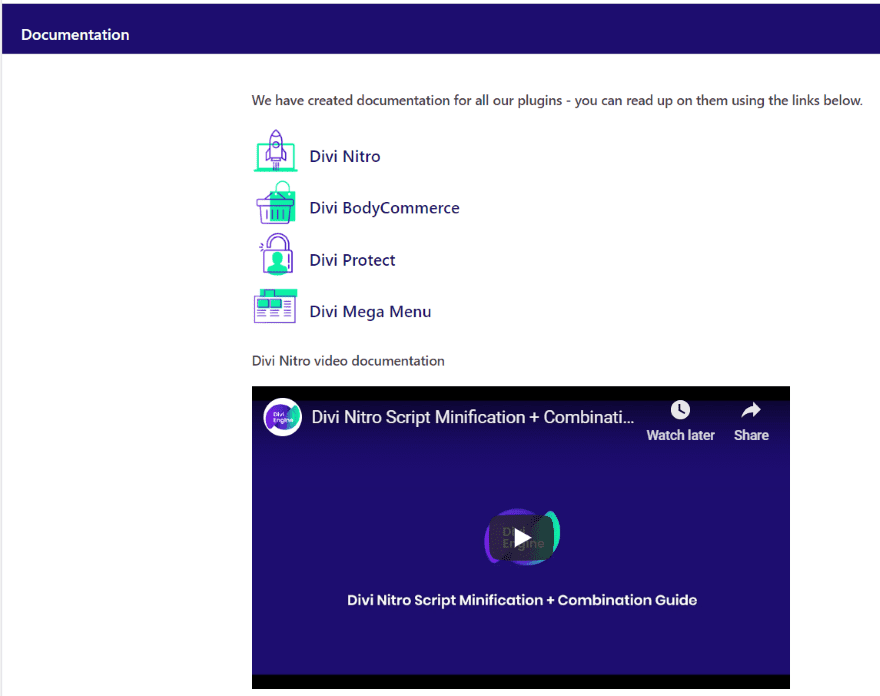Click the empty area of the purple header bar
The height and width of the screenshot is (696, 880).
pos(505,29)
